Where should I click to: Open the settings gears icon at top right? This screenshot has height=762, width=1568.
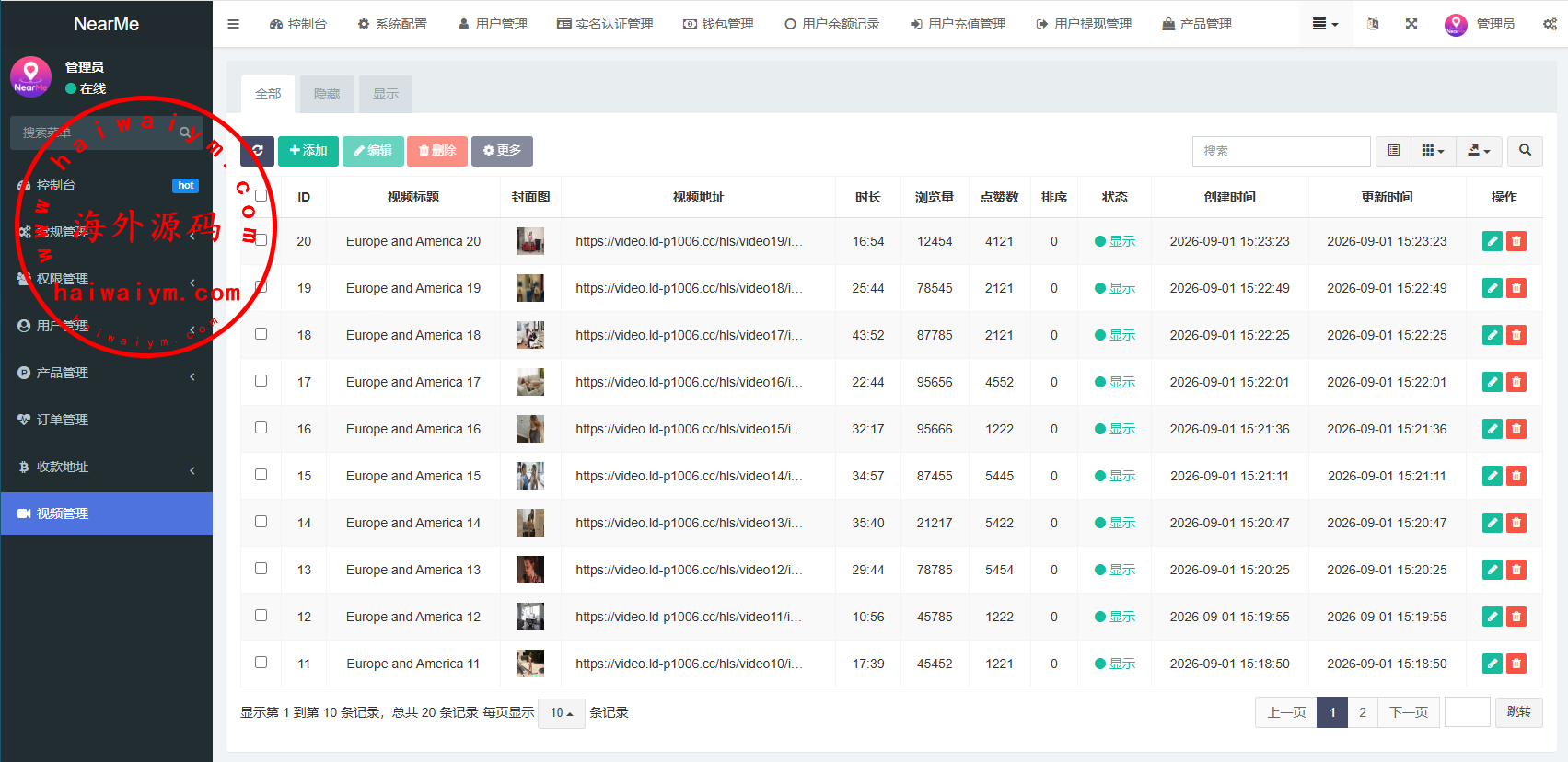[1551, 24]
